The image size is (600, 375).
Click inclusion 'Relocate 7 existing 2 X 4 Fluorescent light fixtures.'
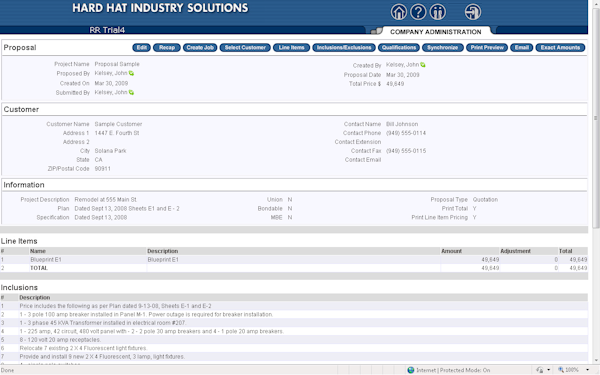pos(83,348)
